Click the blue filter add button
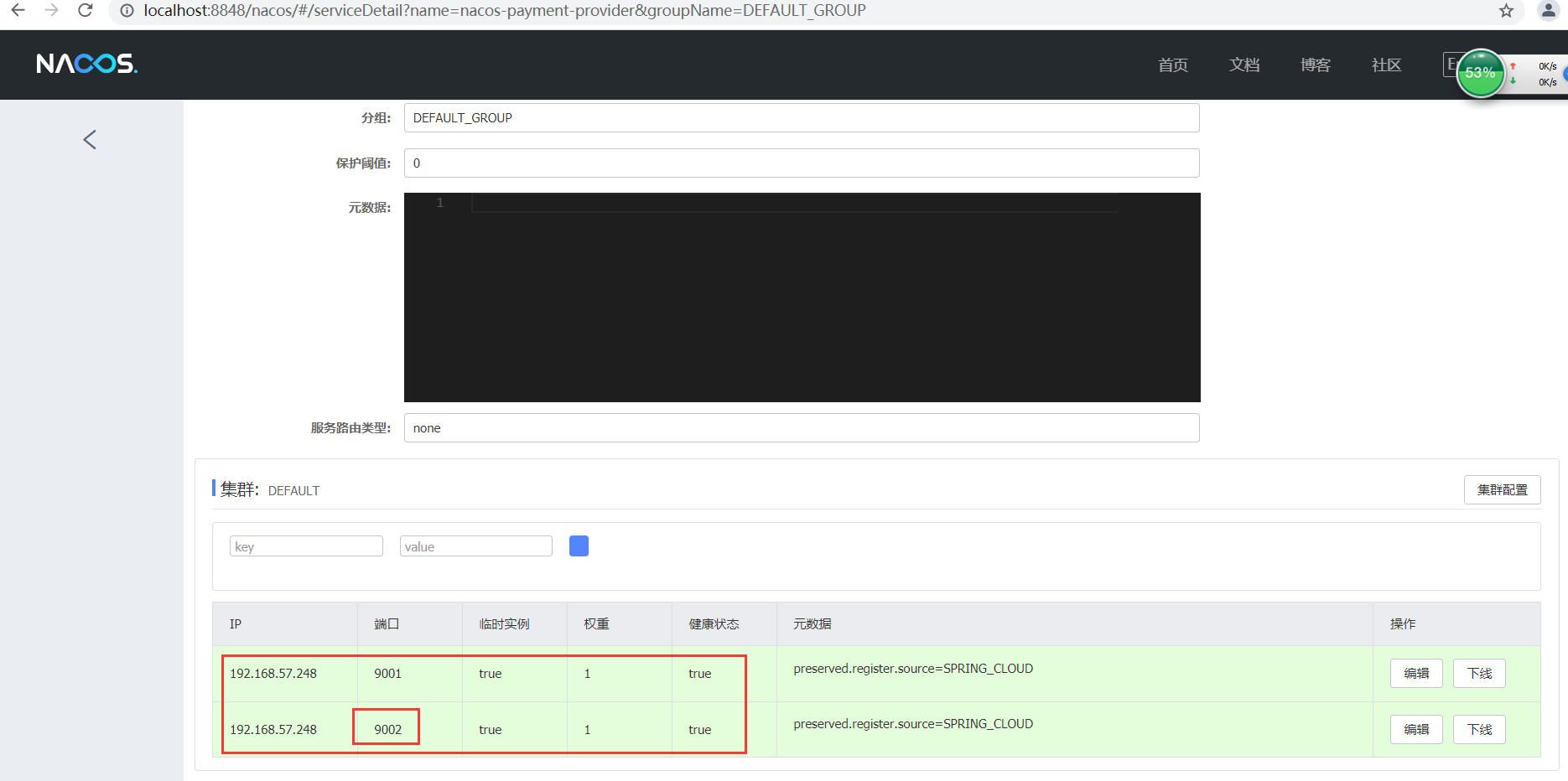1568x781 pixels. point(579,546)
